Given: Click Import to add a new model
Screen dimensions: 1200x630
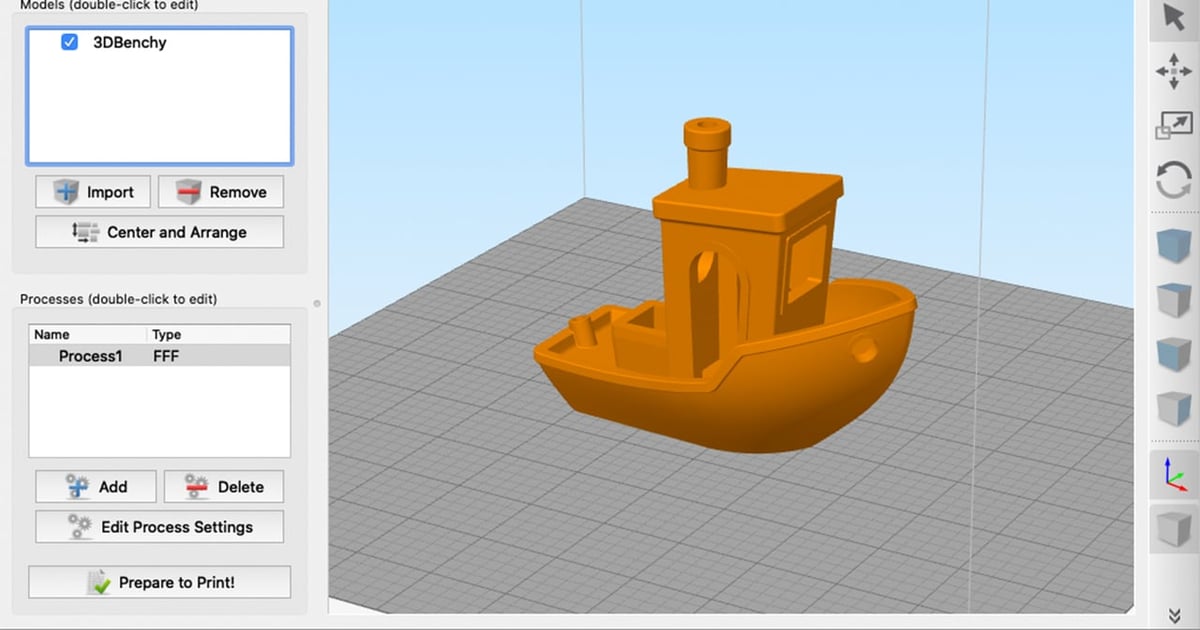Looking at the screenshot, I should tap(92, 191).
